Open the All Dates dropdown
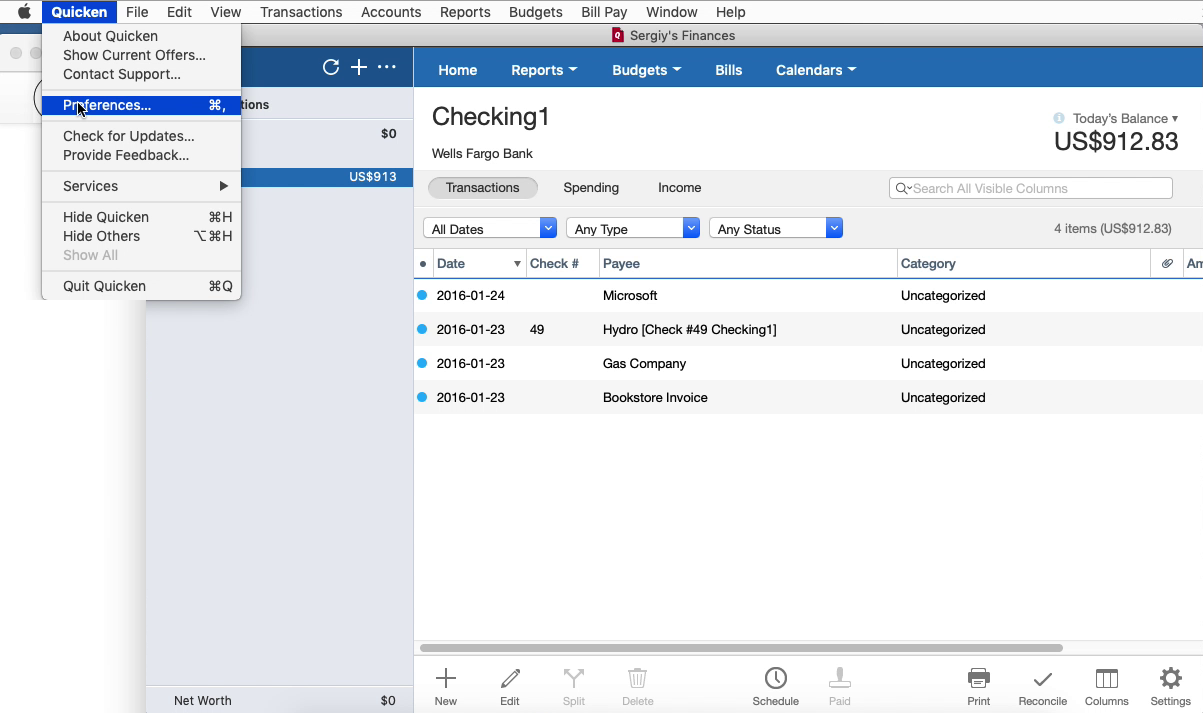Screen dimensions: 1203x713 (490, 229)
